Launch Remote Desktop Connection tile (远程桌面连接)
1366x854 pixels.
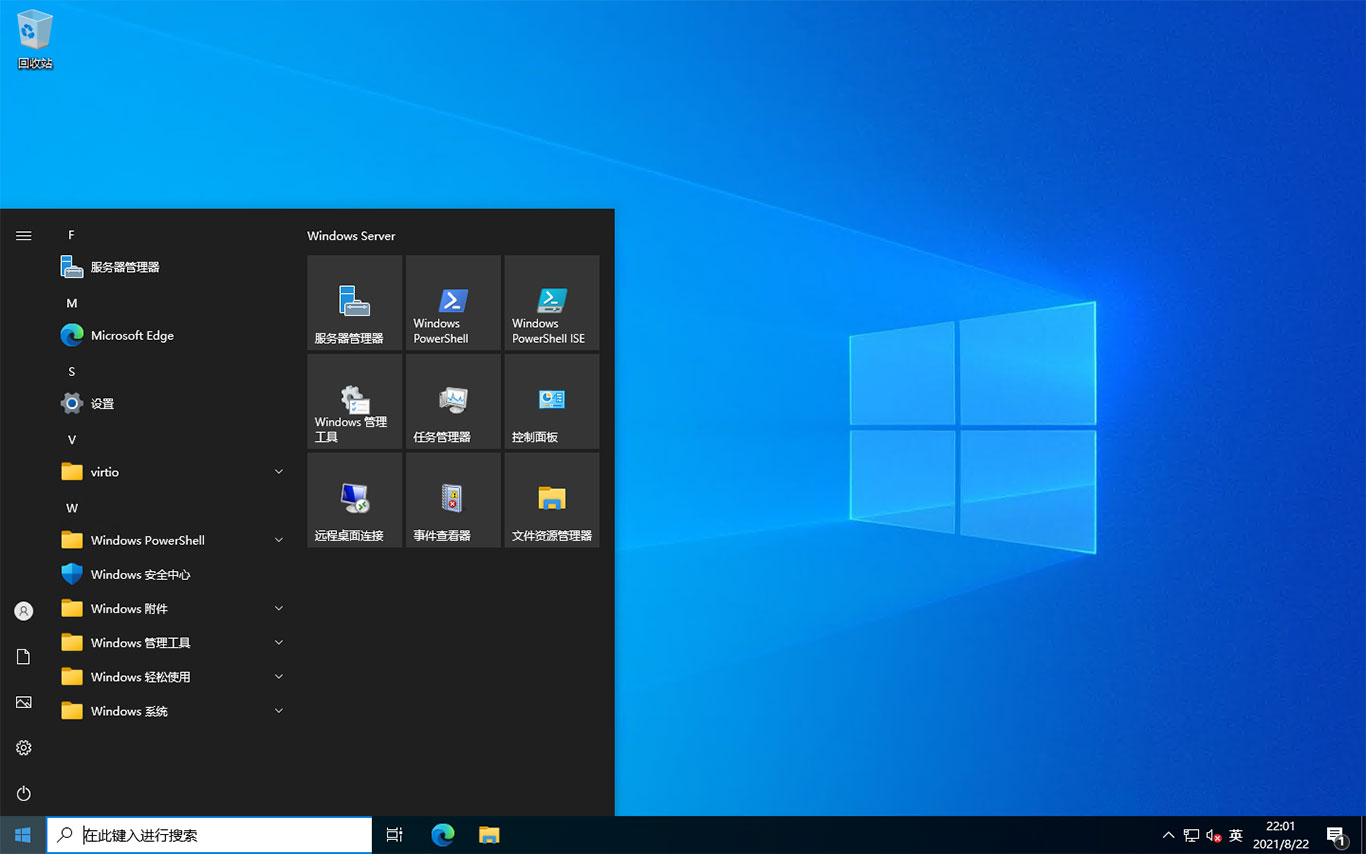354,499
